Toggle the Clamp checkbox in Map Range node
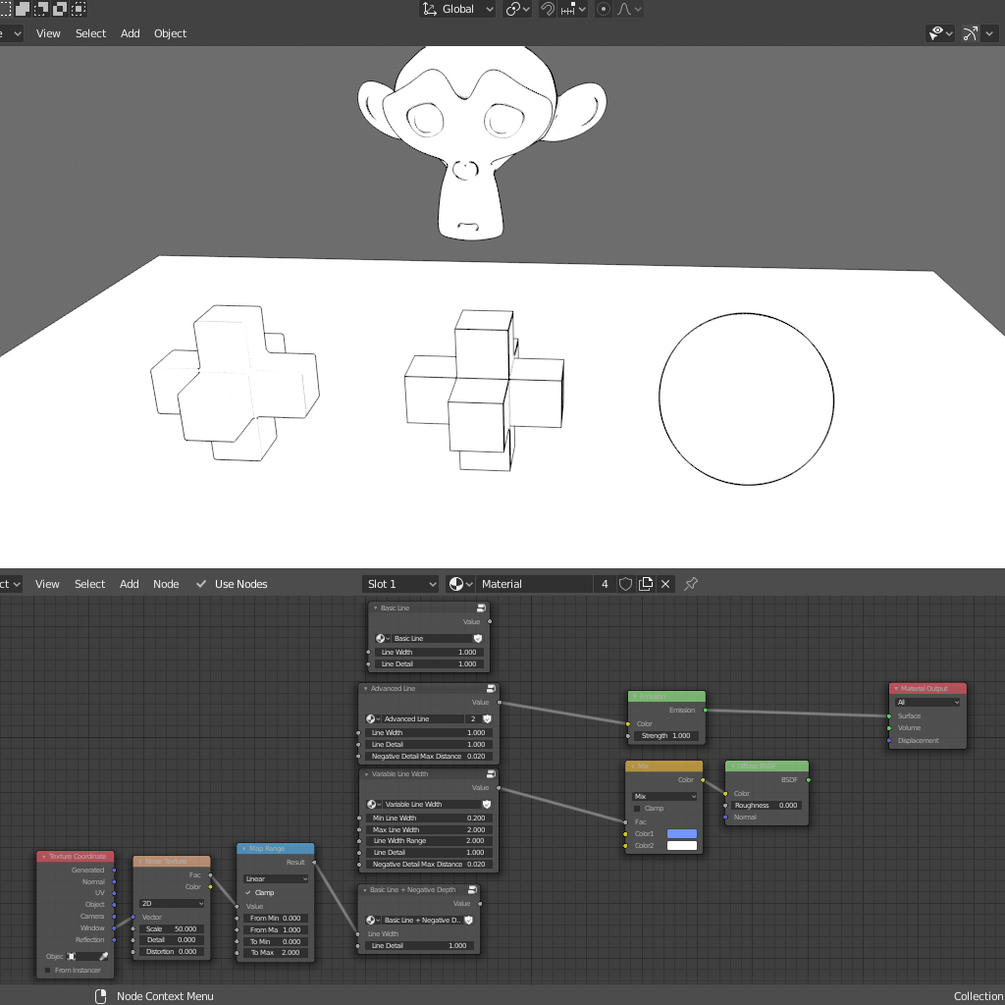This screenshot has height=1005, width=1005. tap(249, 893)
